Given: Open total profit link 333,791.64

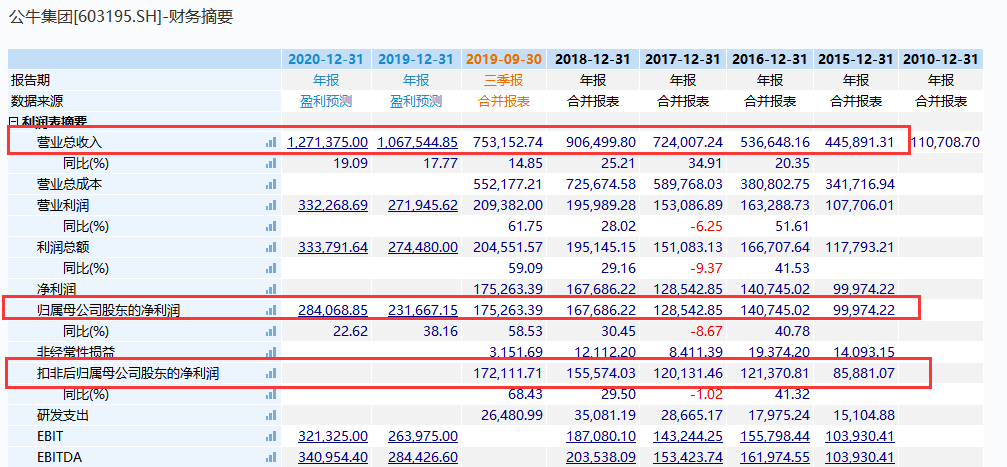Looking at the screenshot, I should (x=333, y=247).
